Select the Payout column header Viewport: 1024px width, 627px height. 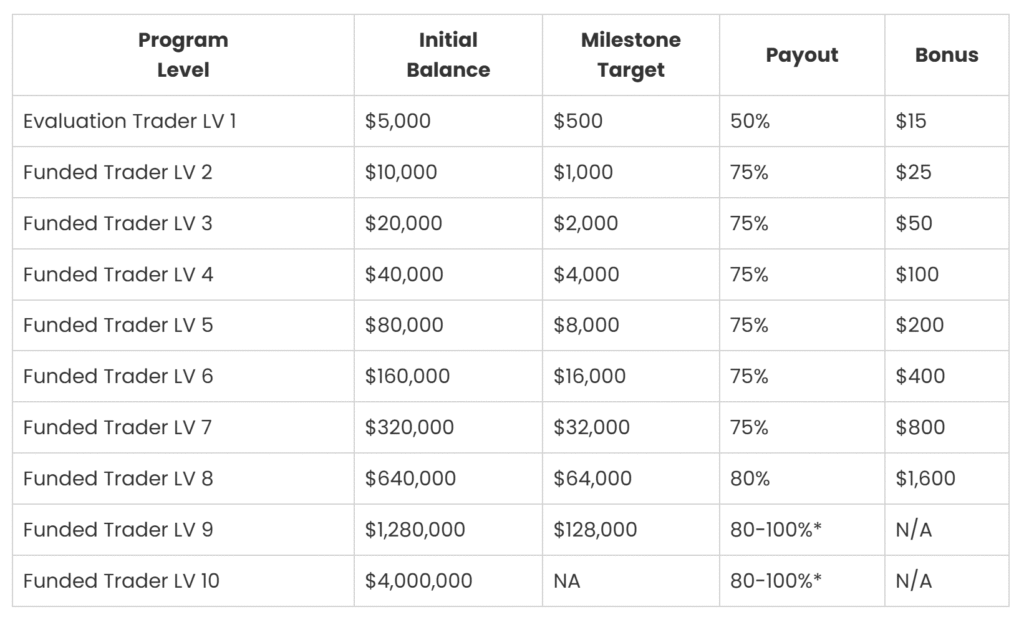coord(802,55)
